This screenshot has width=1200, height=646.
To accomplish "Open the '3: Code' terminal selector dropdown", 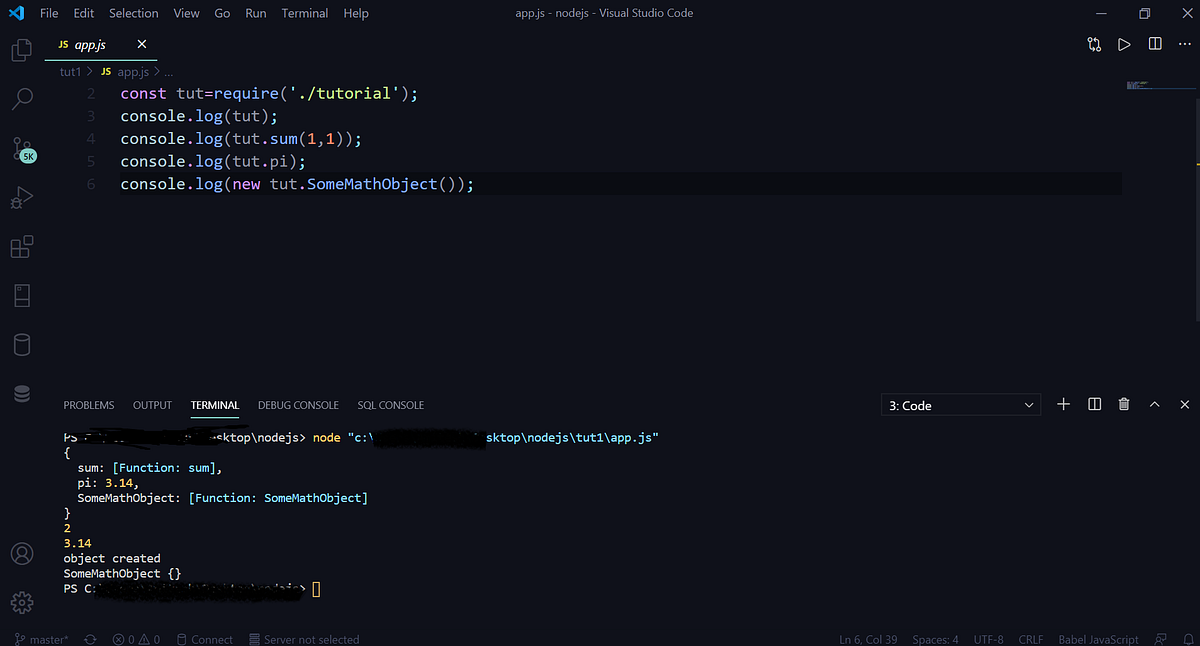I will click(960, 404).
